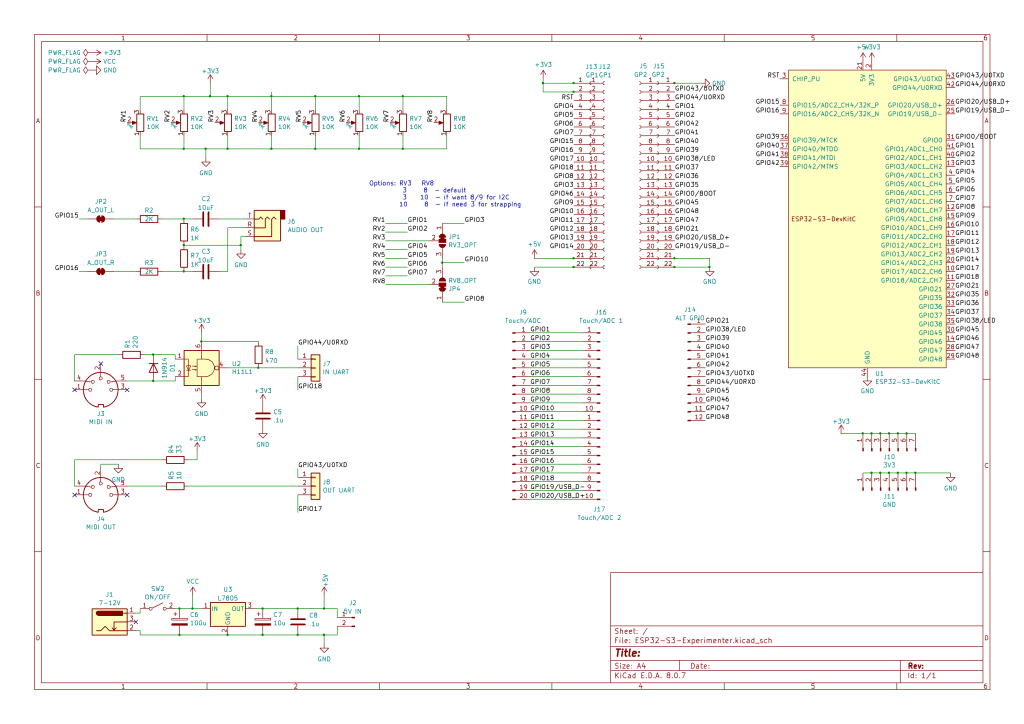Click the J7 IN UART connector
Screen dimensions: 1024x724
[x=303, y=367]
